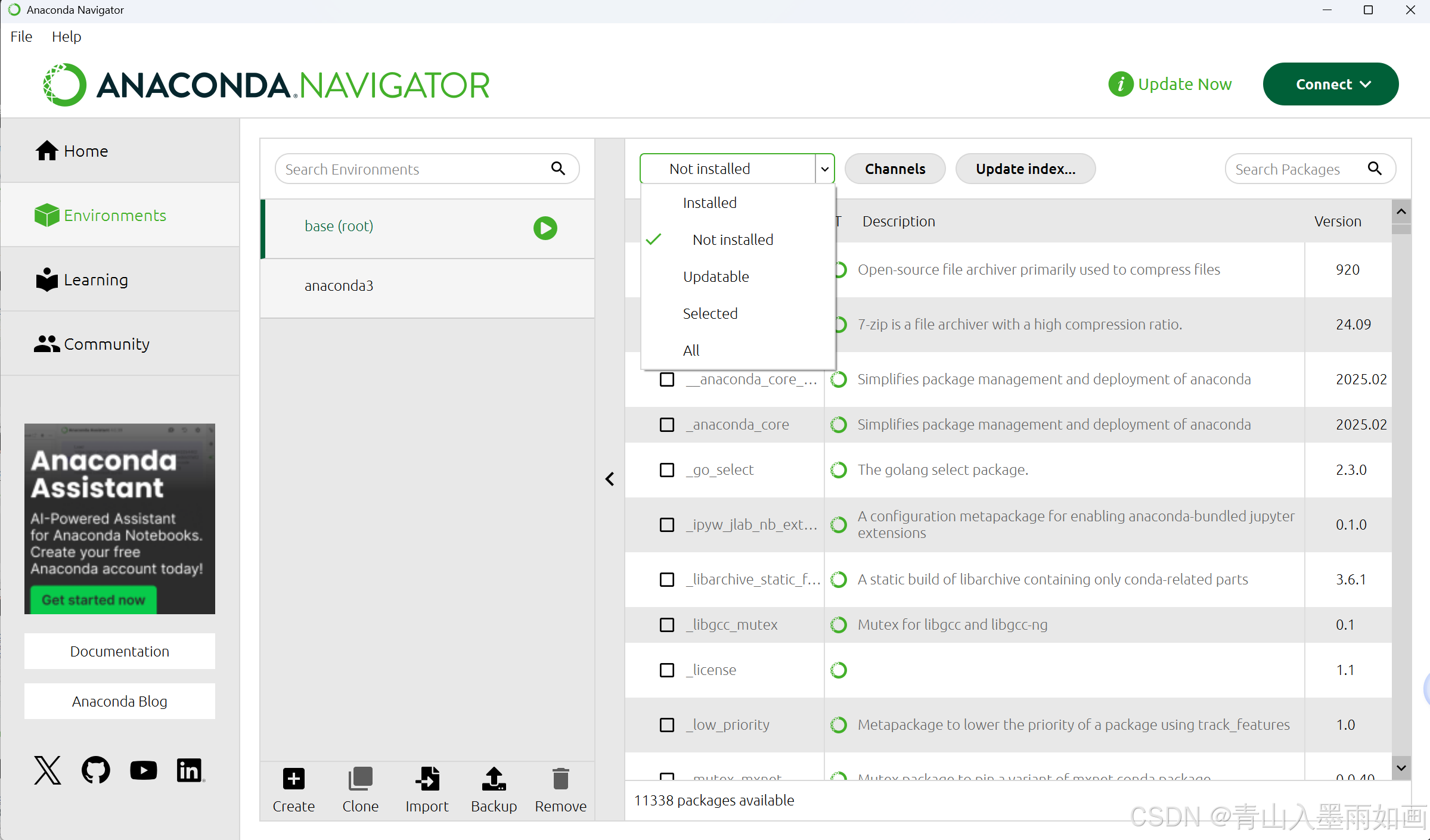Click the Create environment icon
The height and width of the screenshot is (840, 1430).
(x=293, y=779)
